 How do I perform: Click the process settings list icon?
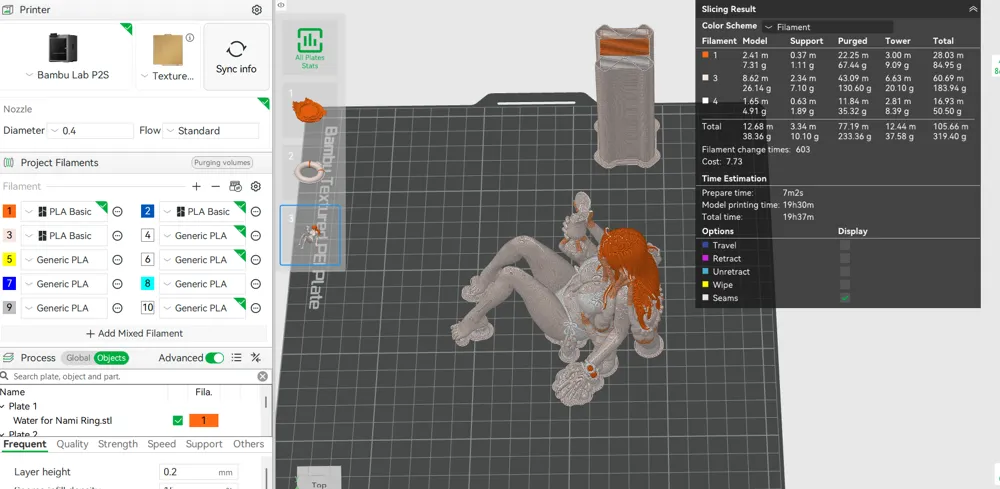point(237,358)
